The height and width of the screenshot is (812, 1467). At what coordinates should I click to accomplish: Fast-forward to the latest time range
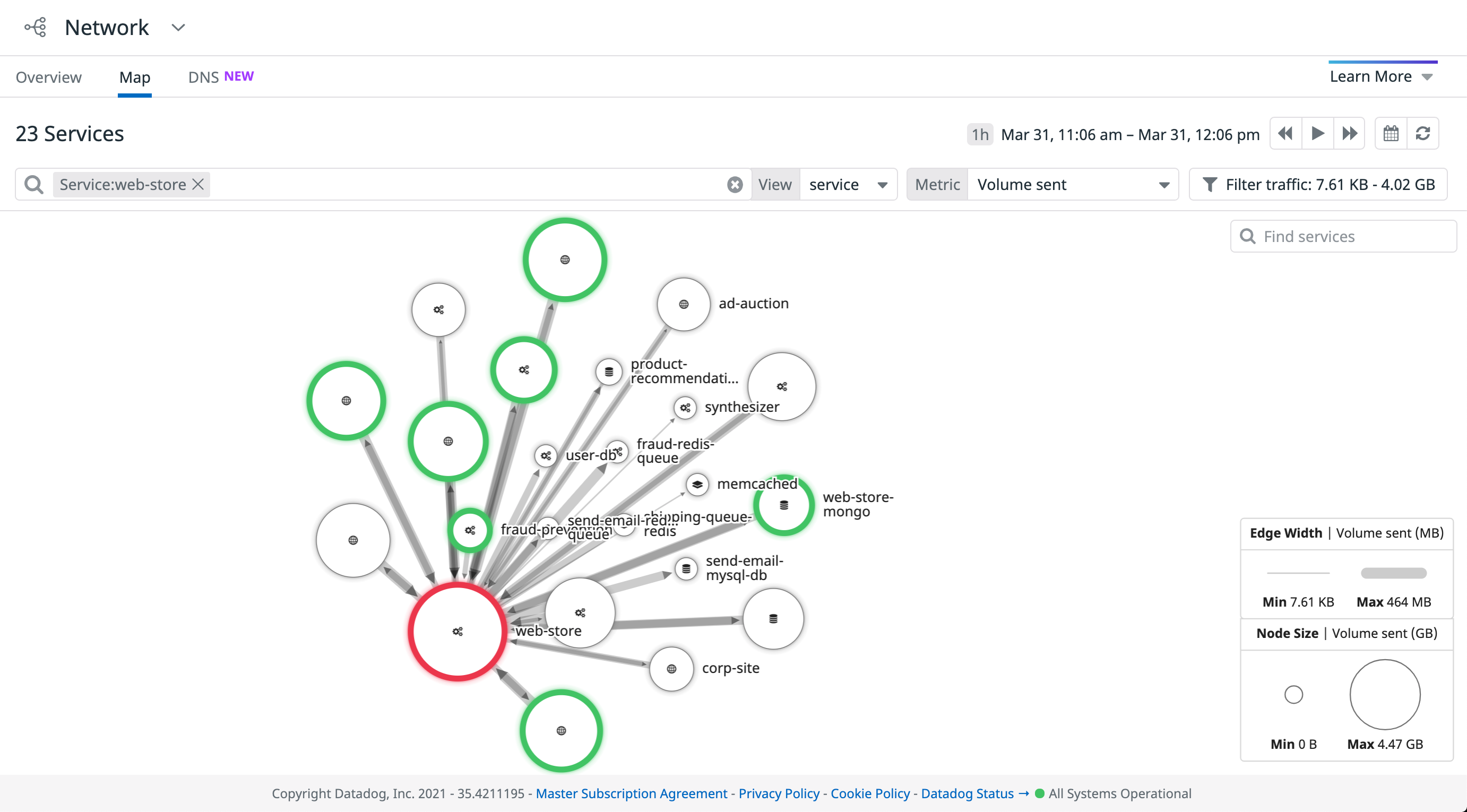[x=1350, y=133]
